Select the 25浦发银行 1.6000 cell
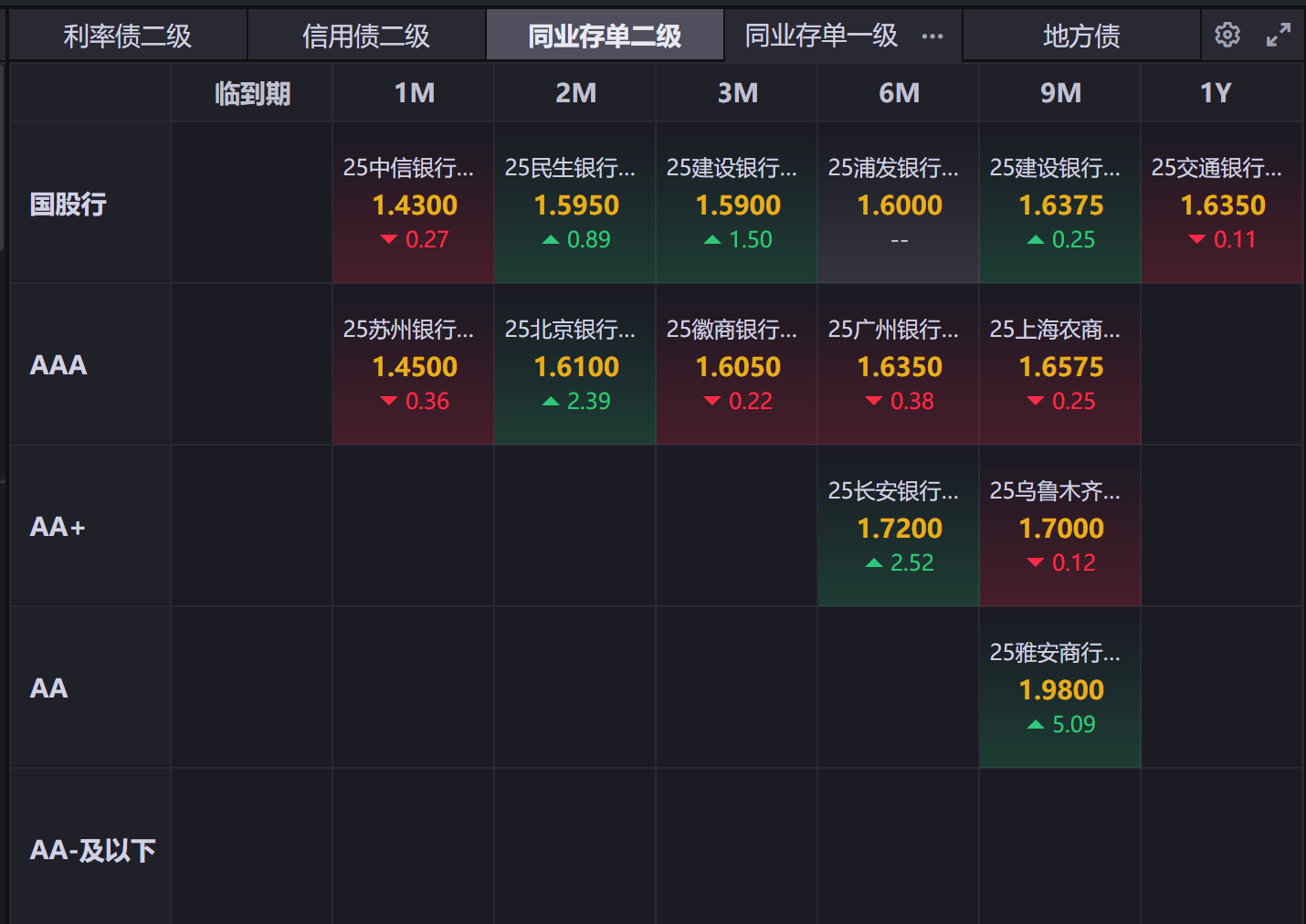The height and width of the screenshot is (924, 1306). click(899, 204)
